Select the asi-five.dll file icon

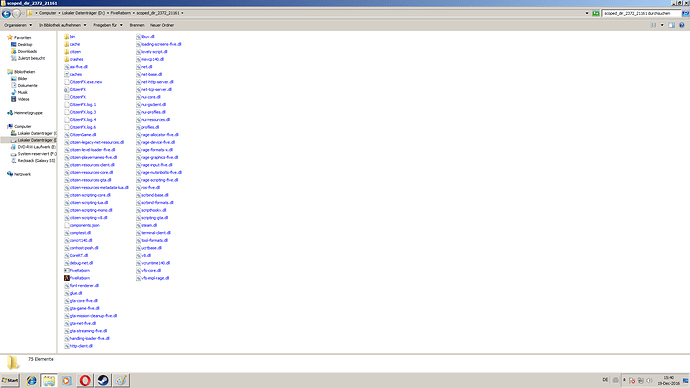click(67, 67)
